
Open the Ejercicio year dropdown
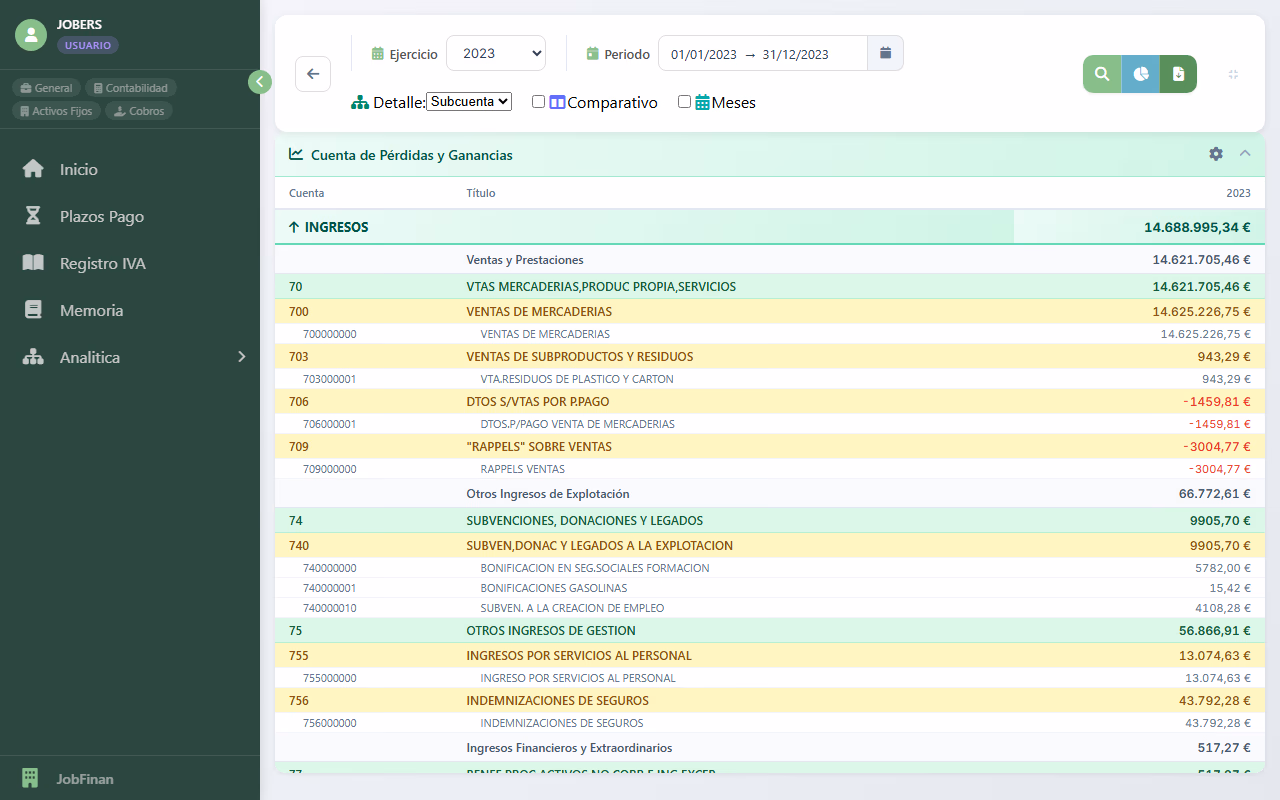pyautogui.click(x=496, y=53)
